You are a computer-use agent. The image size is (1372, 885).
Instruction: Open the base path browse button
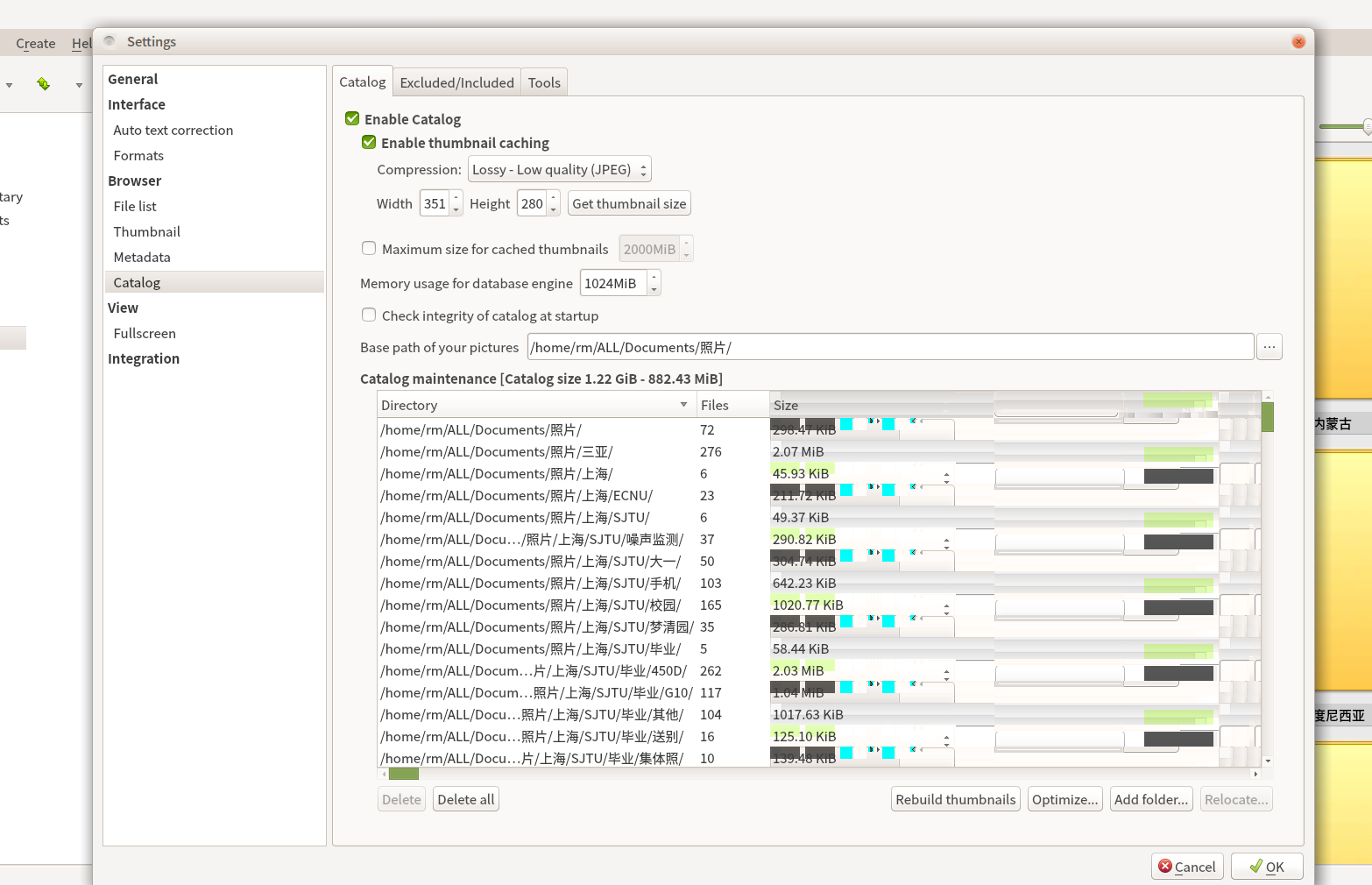(1269, 347)
